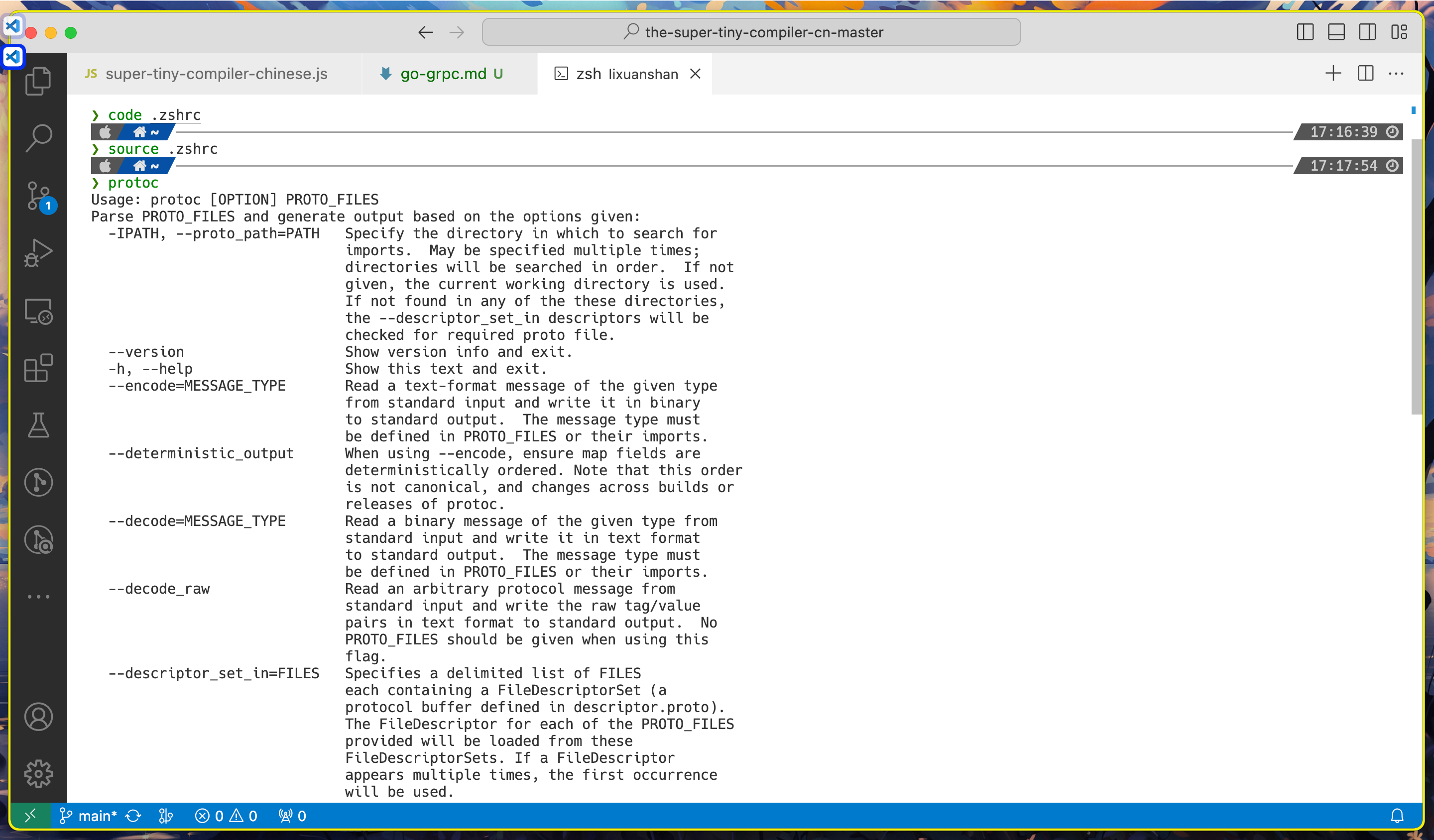Open Problems from errors and warnings count
Screen dimensions: 1434x840
point(226,816)
